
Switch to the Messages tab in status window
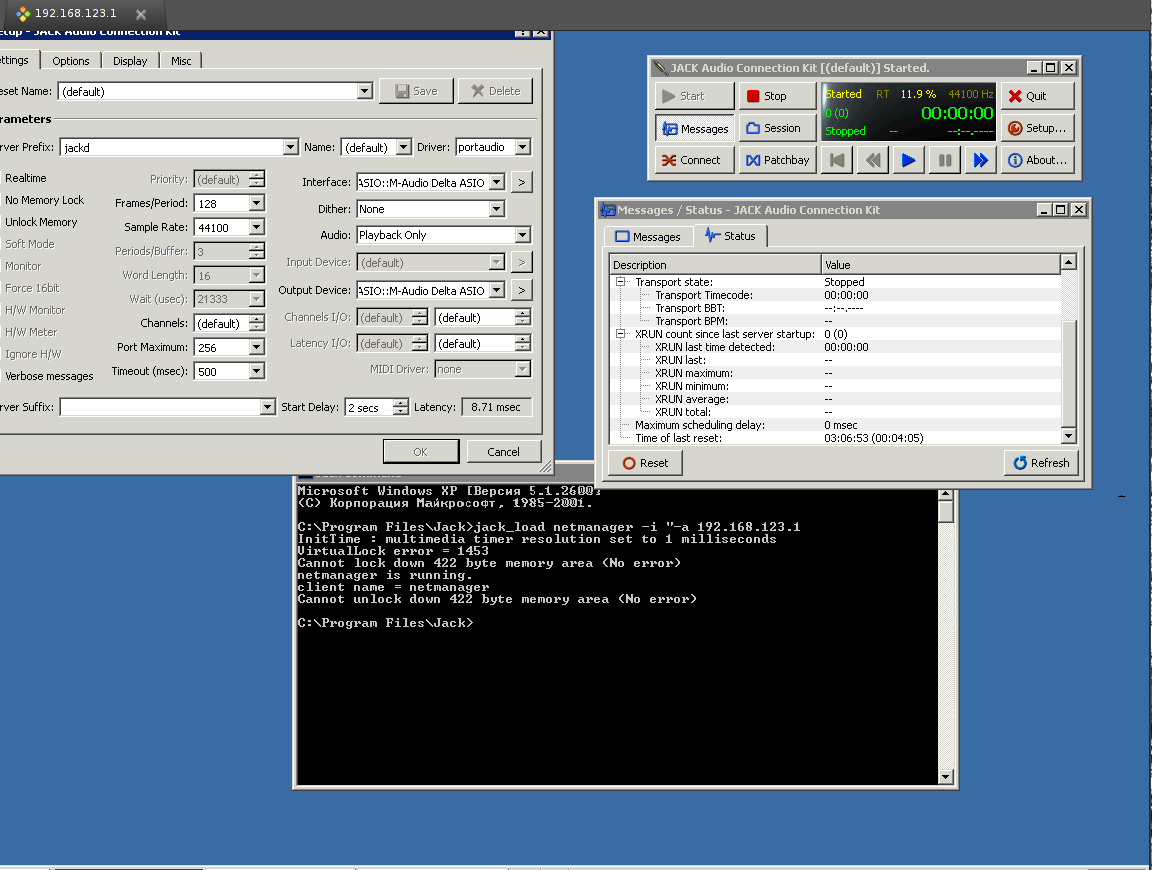[x=647, y=237]
